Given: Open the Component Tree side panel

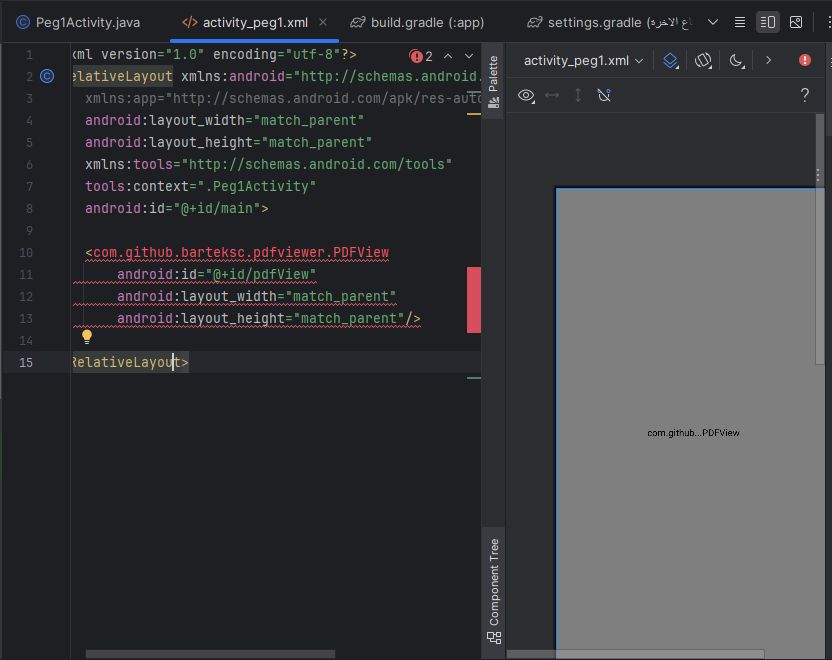Looking at the screenshot, I should (x=494, y=591).
